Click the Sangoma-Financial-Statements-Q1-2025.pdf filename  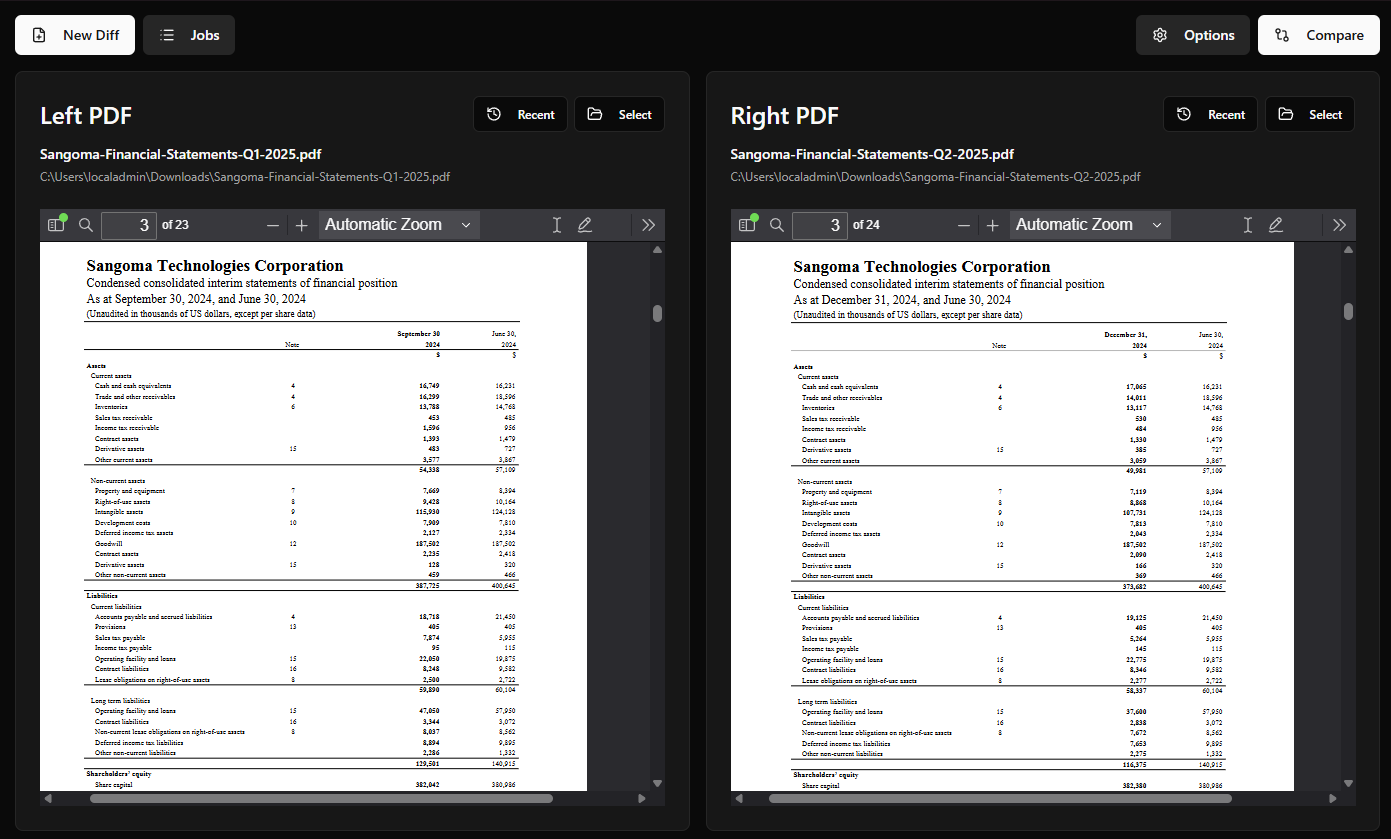(x=180, y=154)
